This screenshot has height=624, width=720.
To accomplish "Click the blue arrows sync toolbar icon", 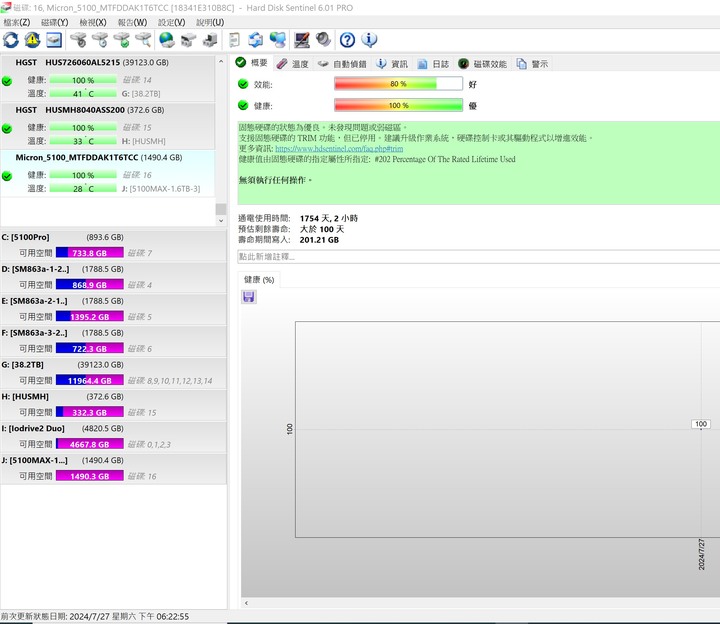I will pos(256,40).
